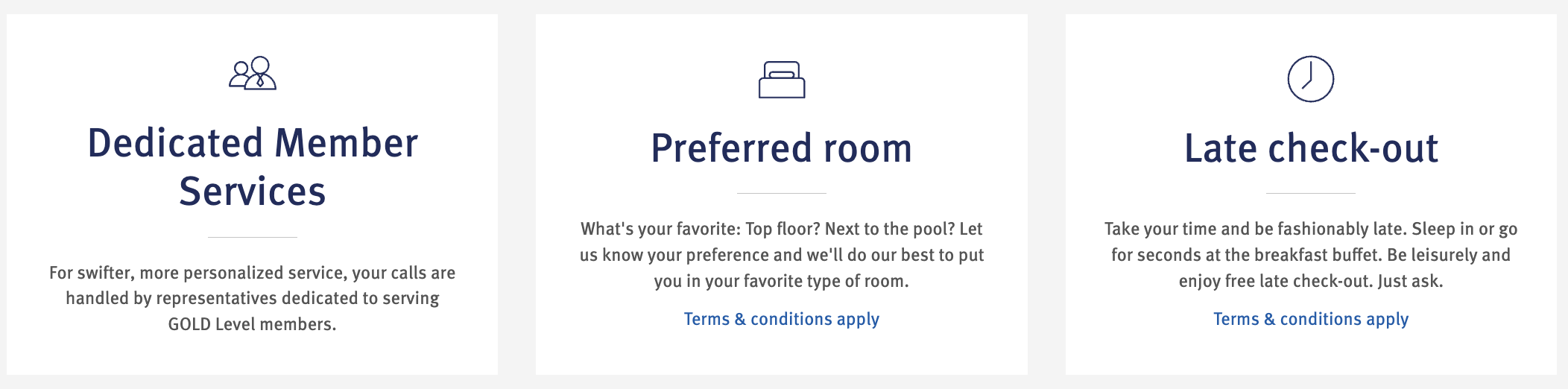Select the Dedicated Member Services heading
The image size is (1568, 389).
pos(253,167)
